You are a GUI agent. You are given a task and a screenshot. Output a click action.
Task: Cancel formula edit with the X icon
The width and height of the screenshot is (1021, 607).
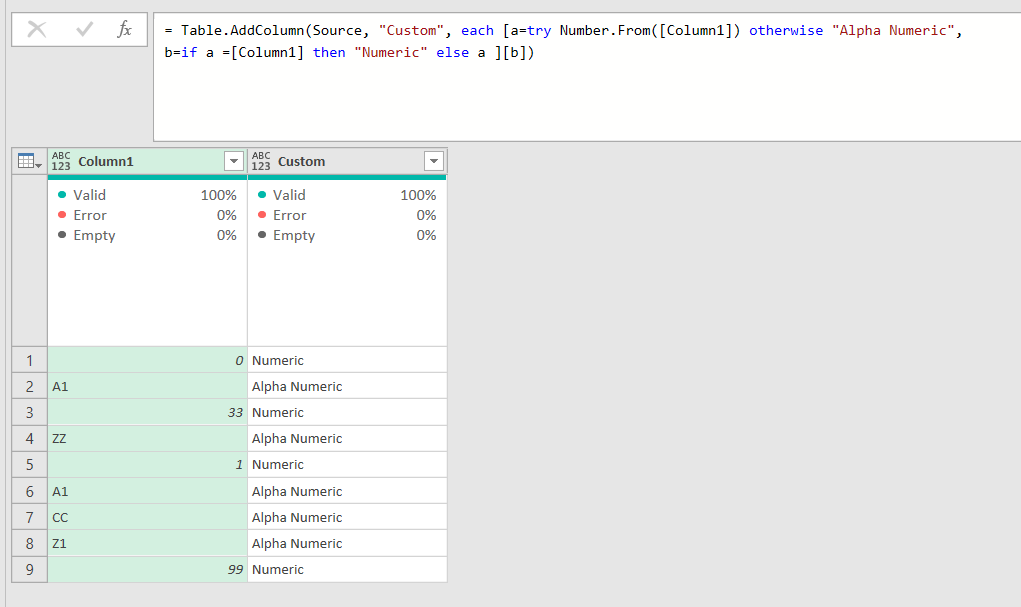(37, 29)
